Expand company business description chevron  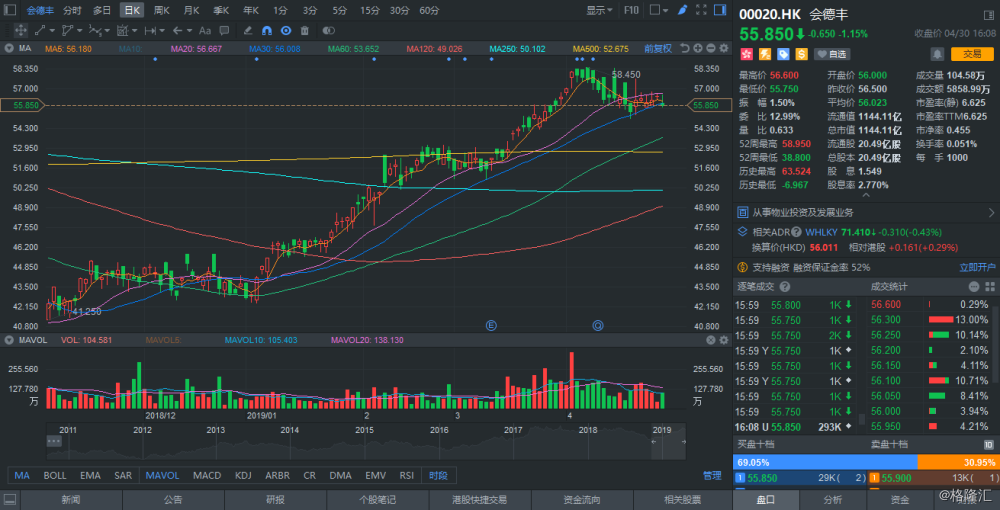click(x=992, y=212)
